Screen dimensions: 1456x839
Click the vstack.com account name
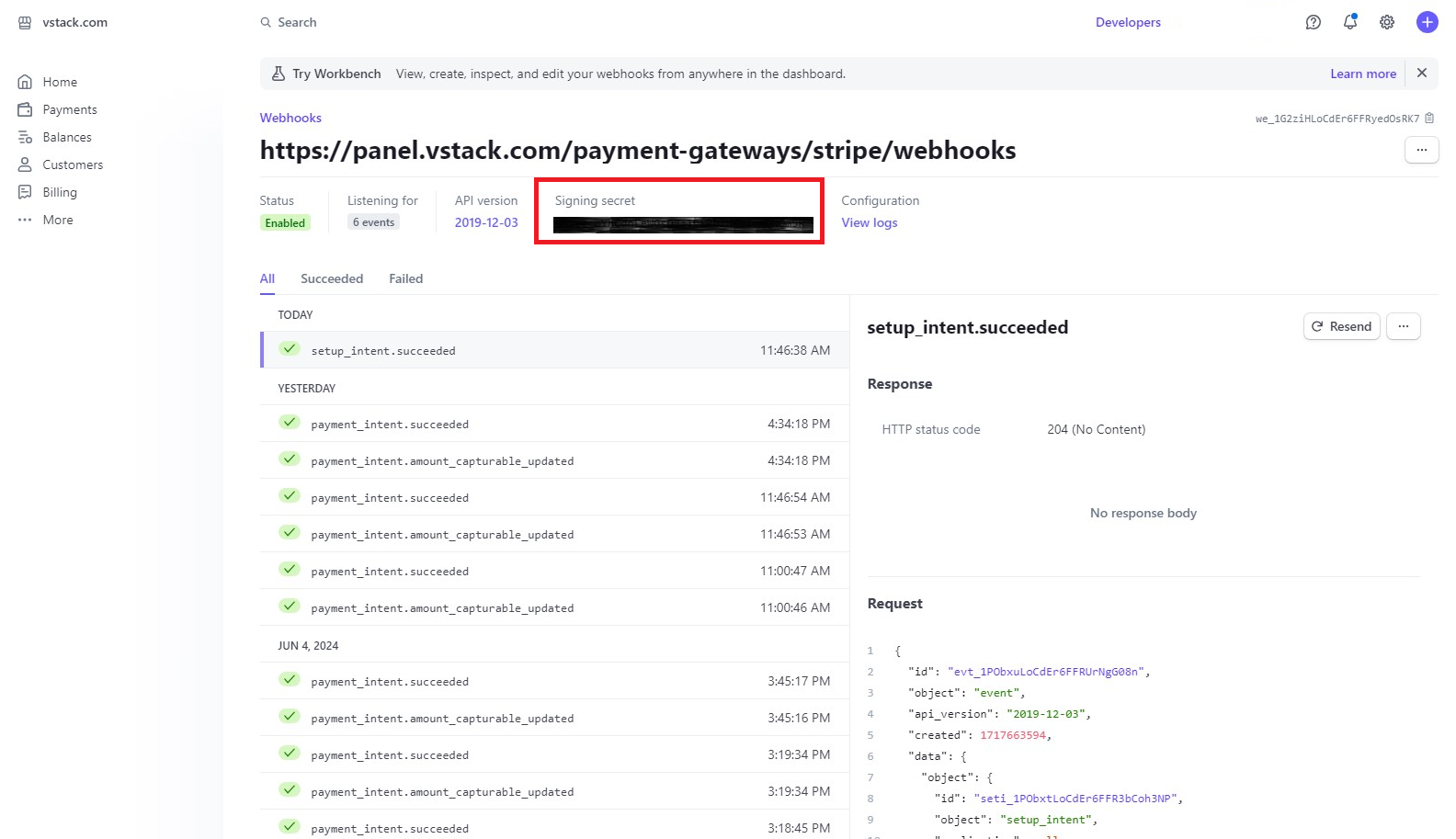point(74,22)
